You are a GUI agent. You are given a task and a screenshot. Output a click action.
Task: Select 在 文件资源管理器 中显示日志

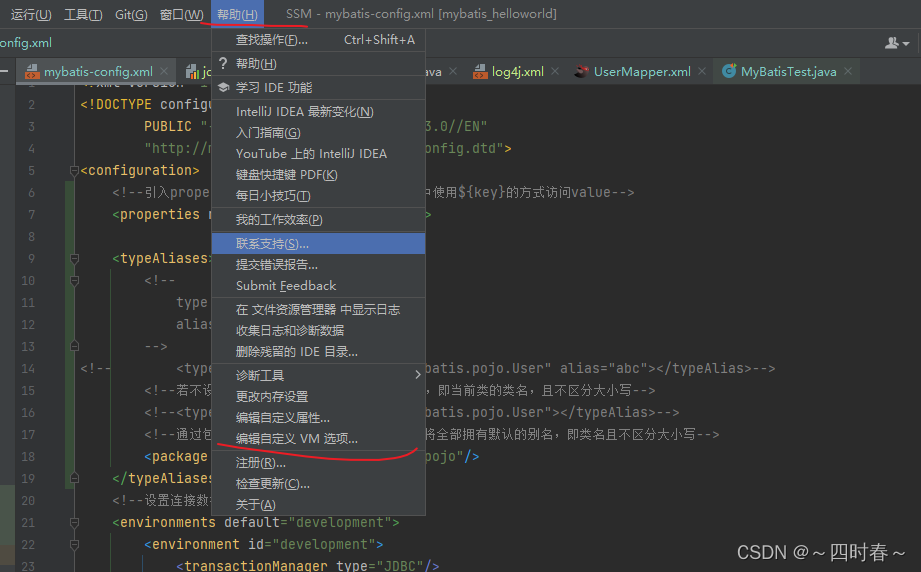318,309
